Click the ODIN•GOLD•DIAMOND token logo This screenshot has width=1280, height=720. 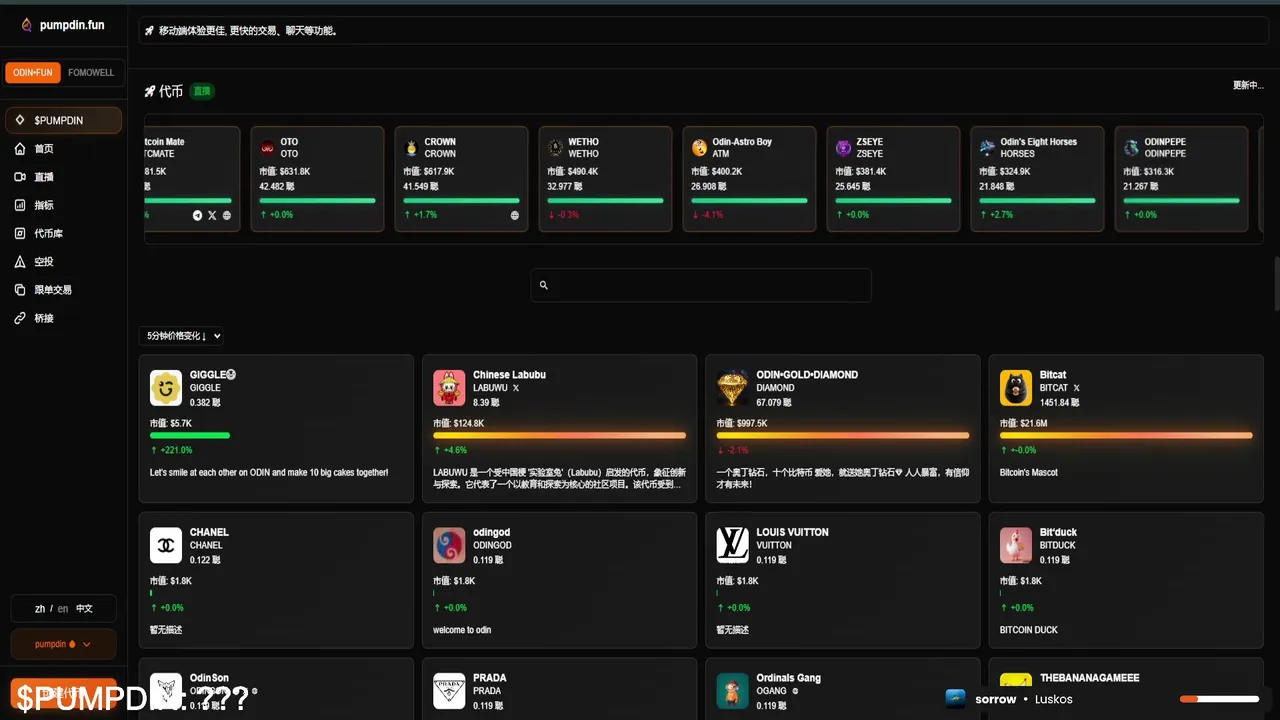pos(733,388)
